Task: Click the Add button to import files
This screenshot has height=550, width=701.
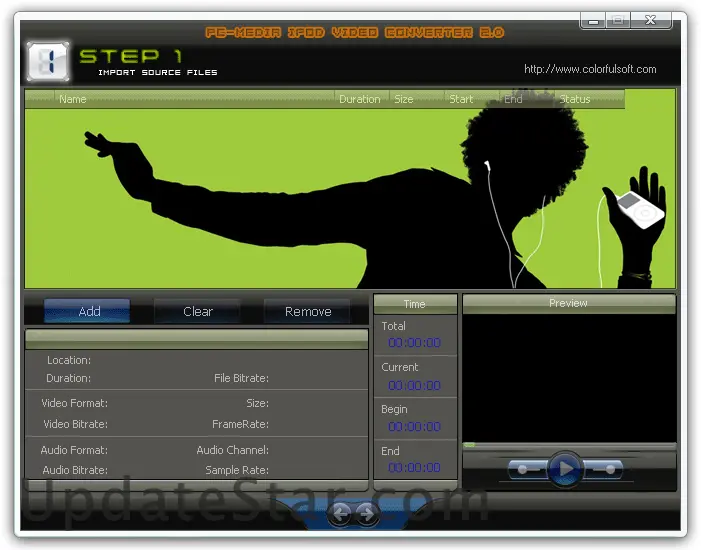Action: click(x=89, y=311)
